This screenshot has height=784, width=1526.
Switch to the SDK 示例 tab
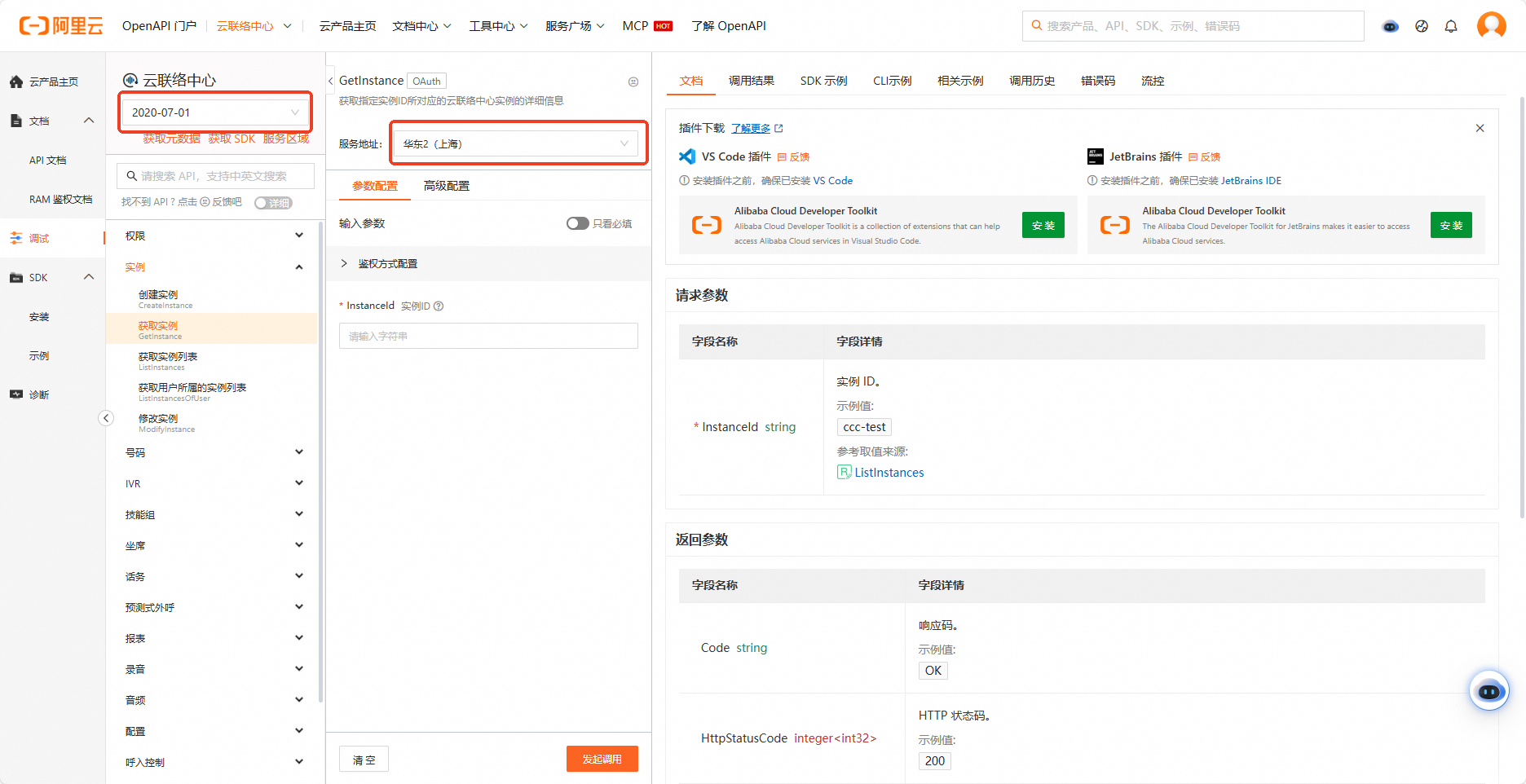(823, 81)
